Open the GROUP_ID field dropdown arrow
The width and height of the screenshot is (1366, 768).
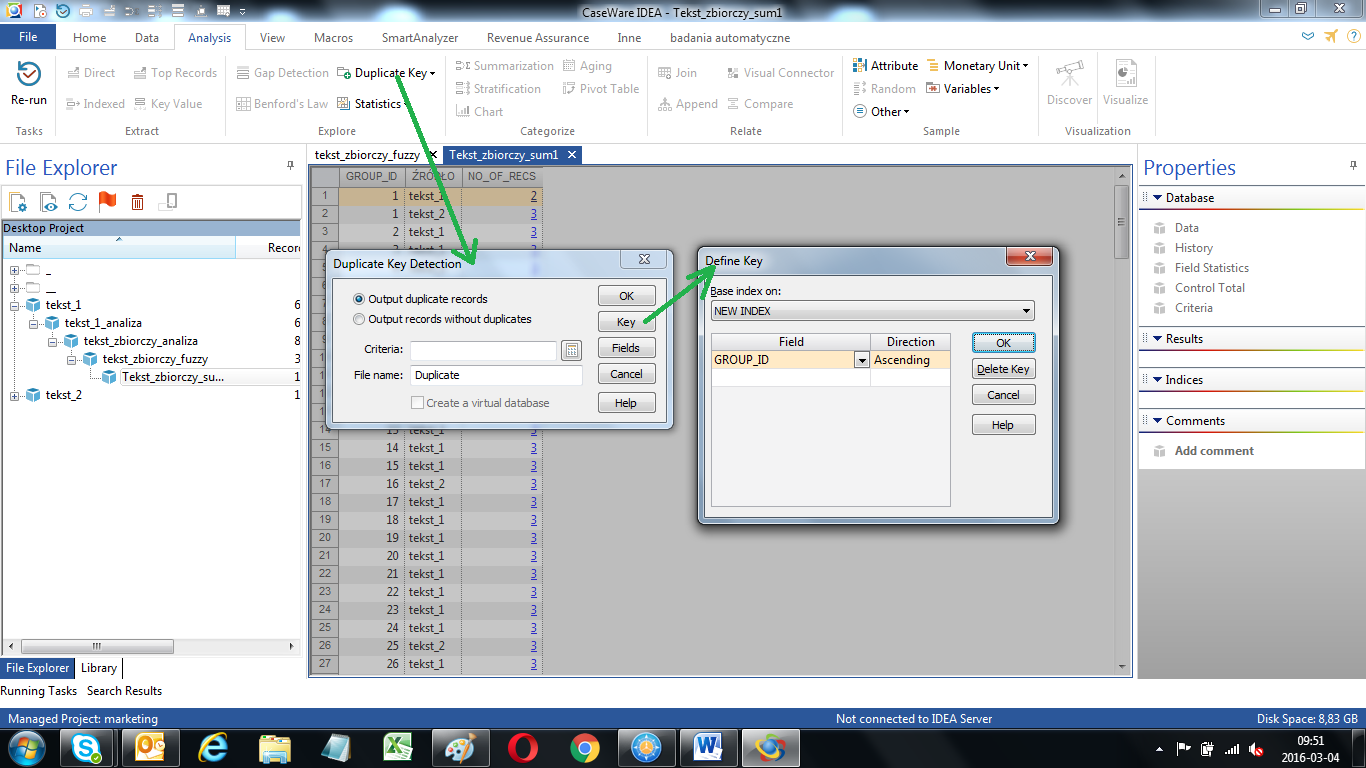click(861, 360)
